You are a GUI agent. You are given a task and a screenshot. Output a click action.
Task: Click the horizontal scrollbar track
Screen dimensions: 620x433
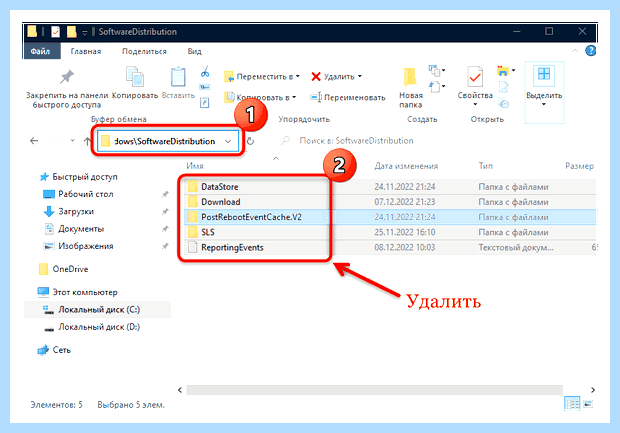tap(374, 390)
